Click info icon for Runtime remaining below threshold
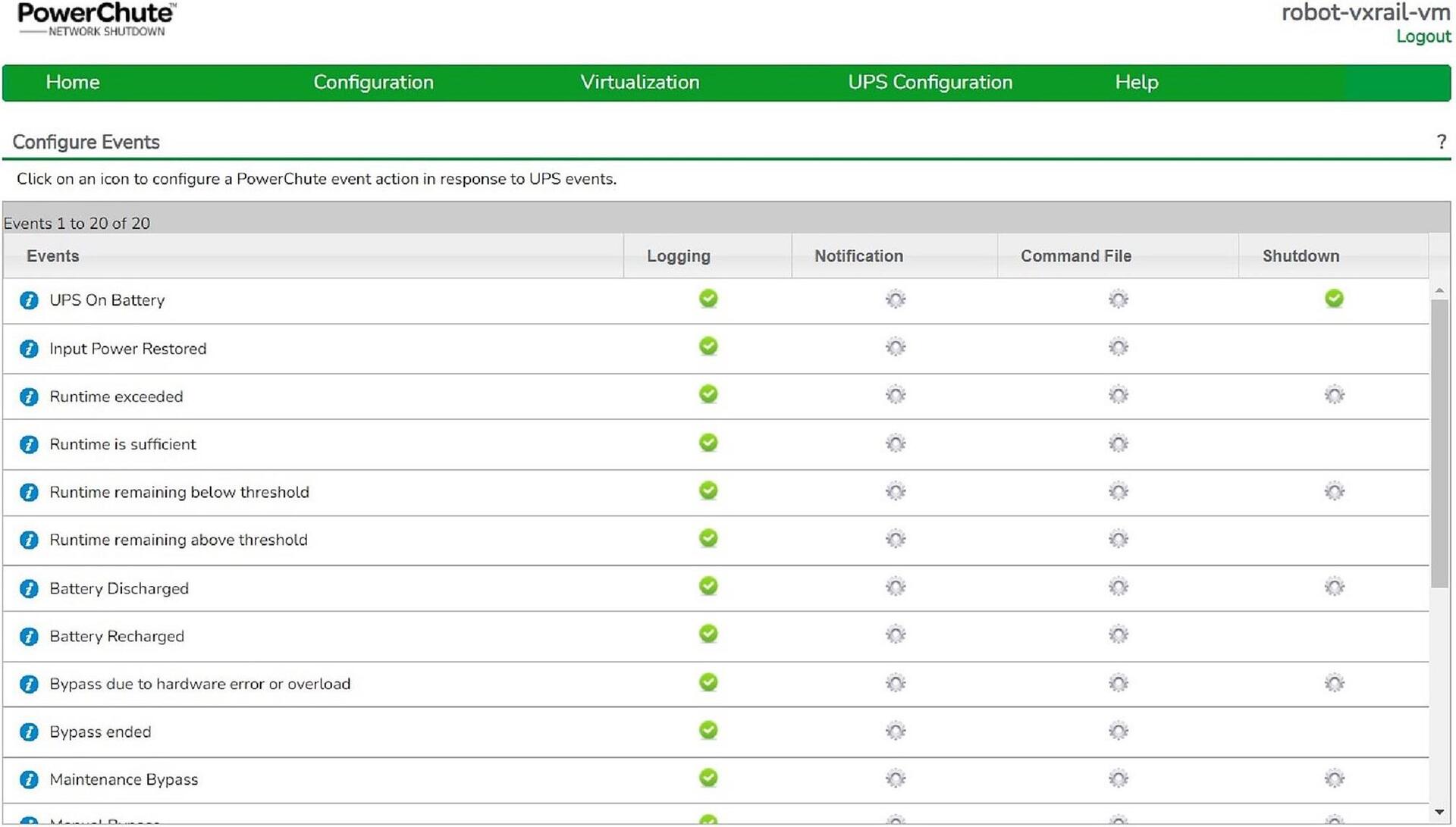This screenshot has height=827, width=1456. click(29, 493)
